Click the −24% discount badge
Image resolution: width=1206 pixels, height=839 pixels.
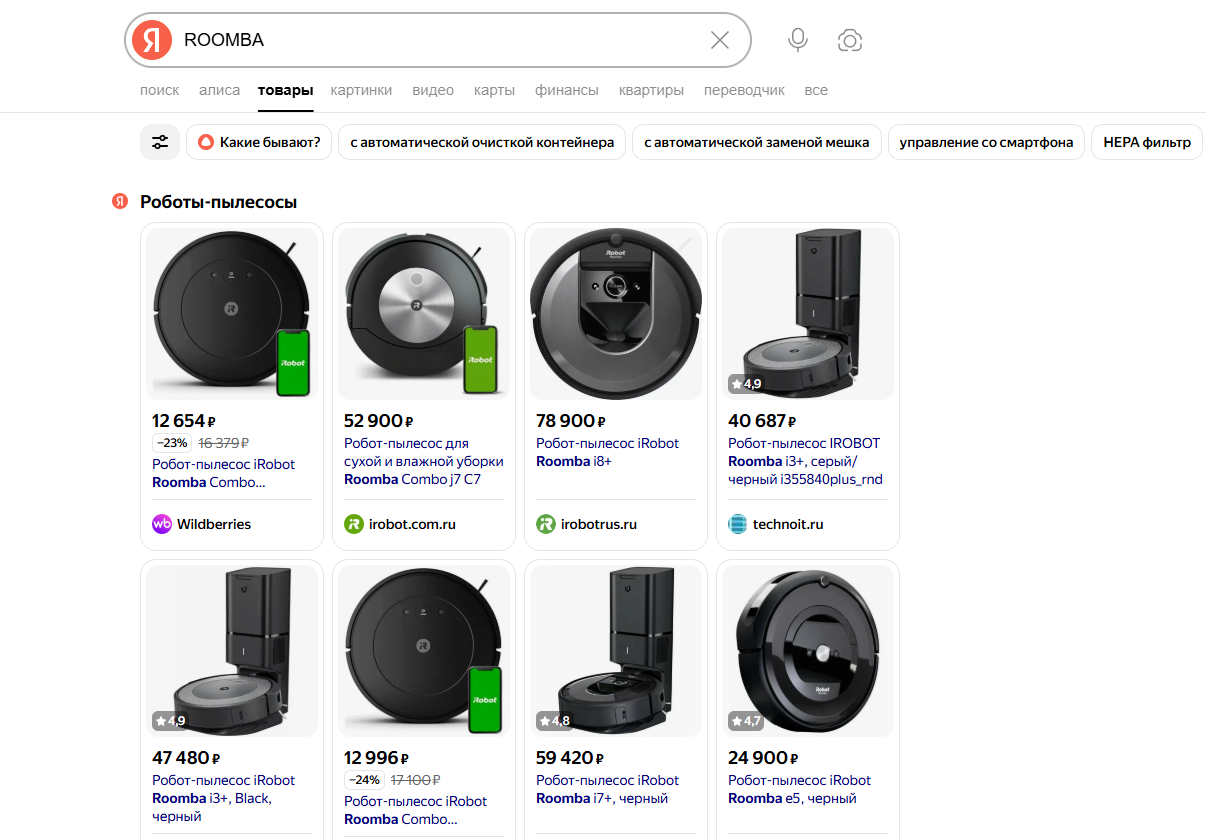[364, 780]
